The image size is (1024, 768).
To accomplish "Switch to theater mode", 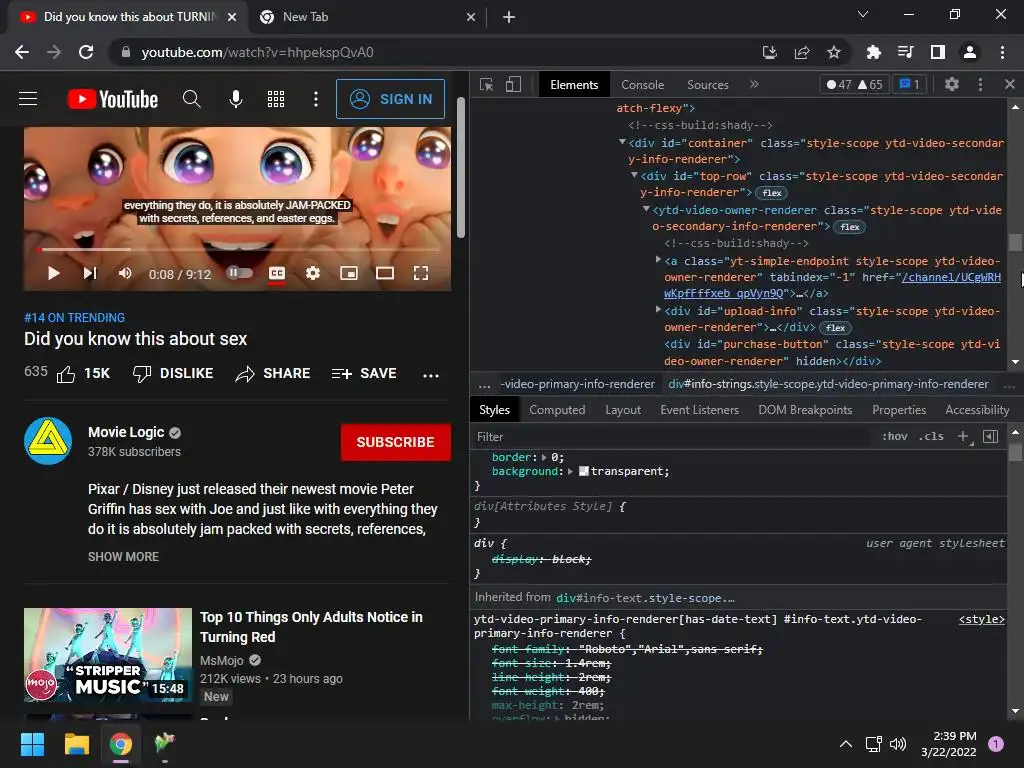I will tap(385, 273).
